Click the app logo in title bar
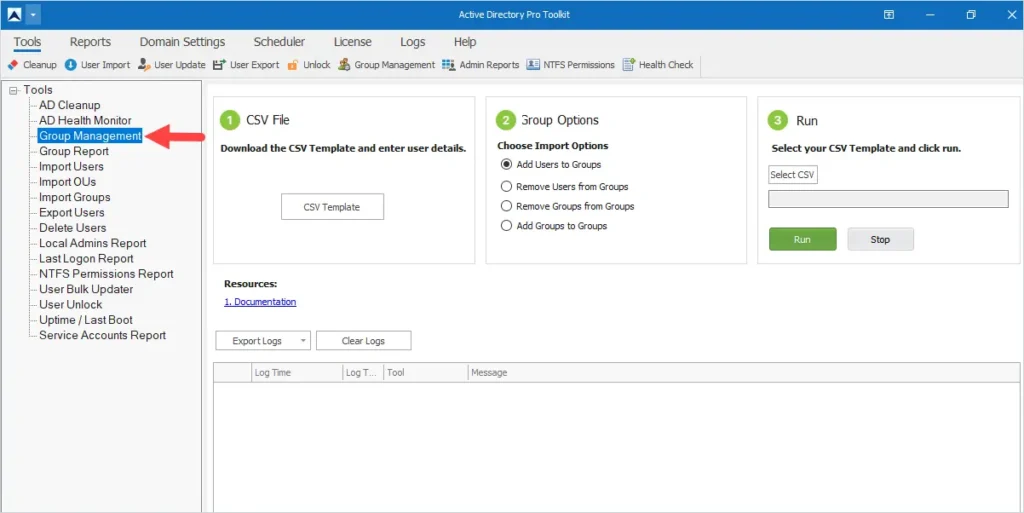The height and width of the screenshot is (513, 1024). [14, 14]
